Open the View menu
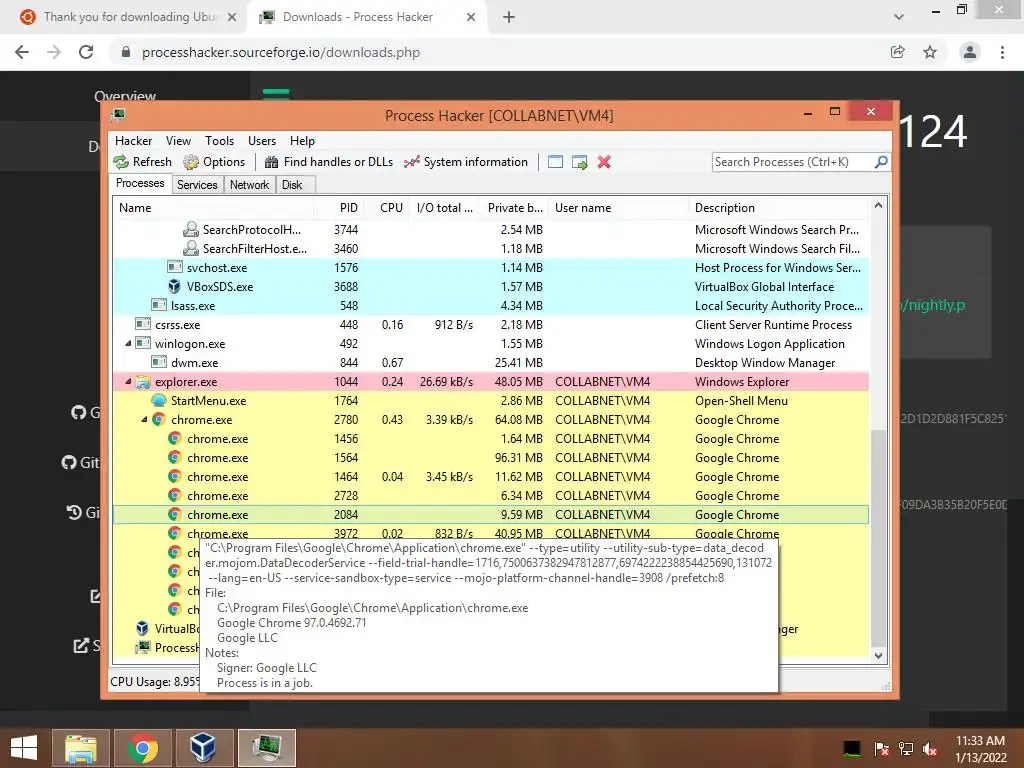This screenshot has width=1024, height=768. pyautogui.click(x=178, y=141)
